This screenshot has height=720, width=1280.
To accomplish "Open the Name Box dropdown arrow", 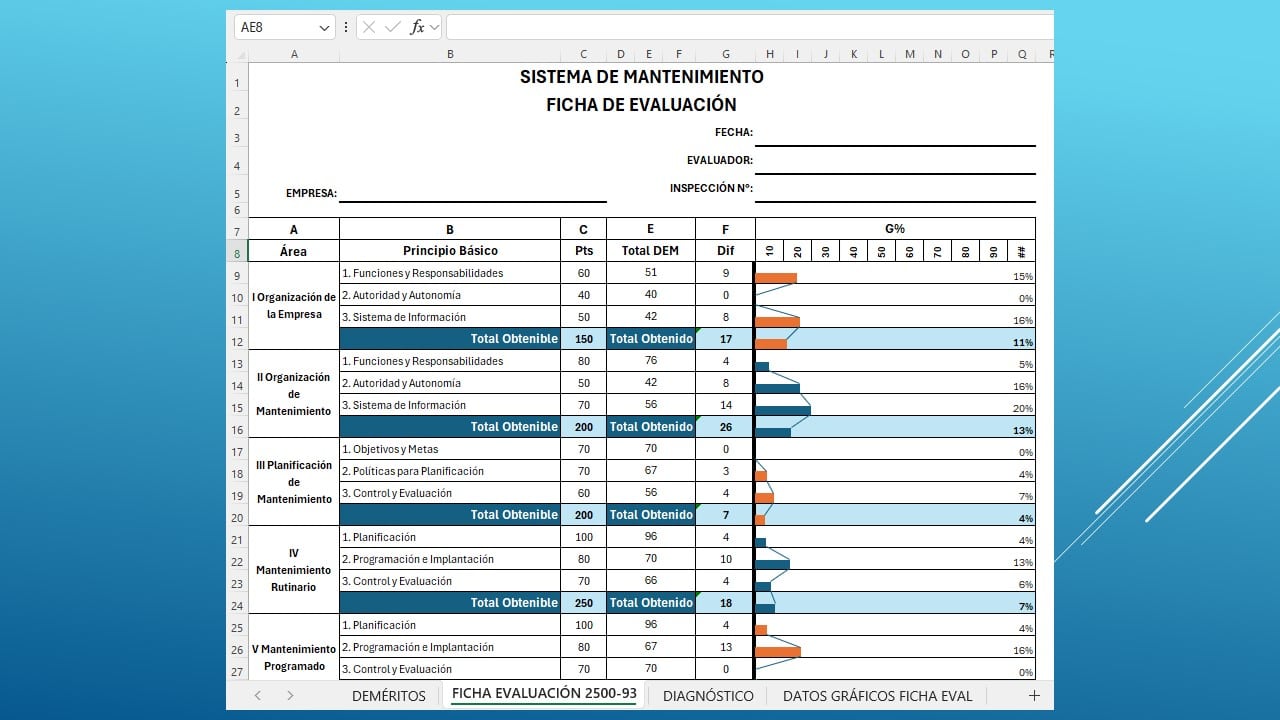I will 325,26.
